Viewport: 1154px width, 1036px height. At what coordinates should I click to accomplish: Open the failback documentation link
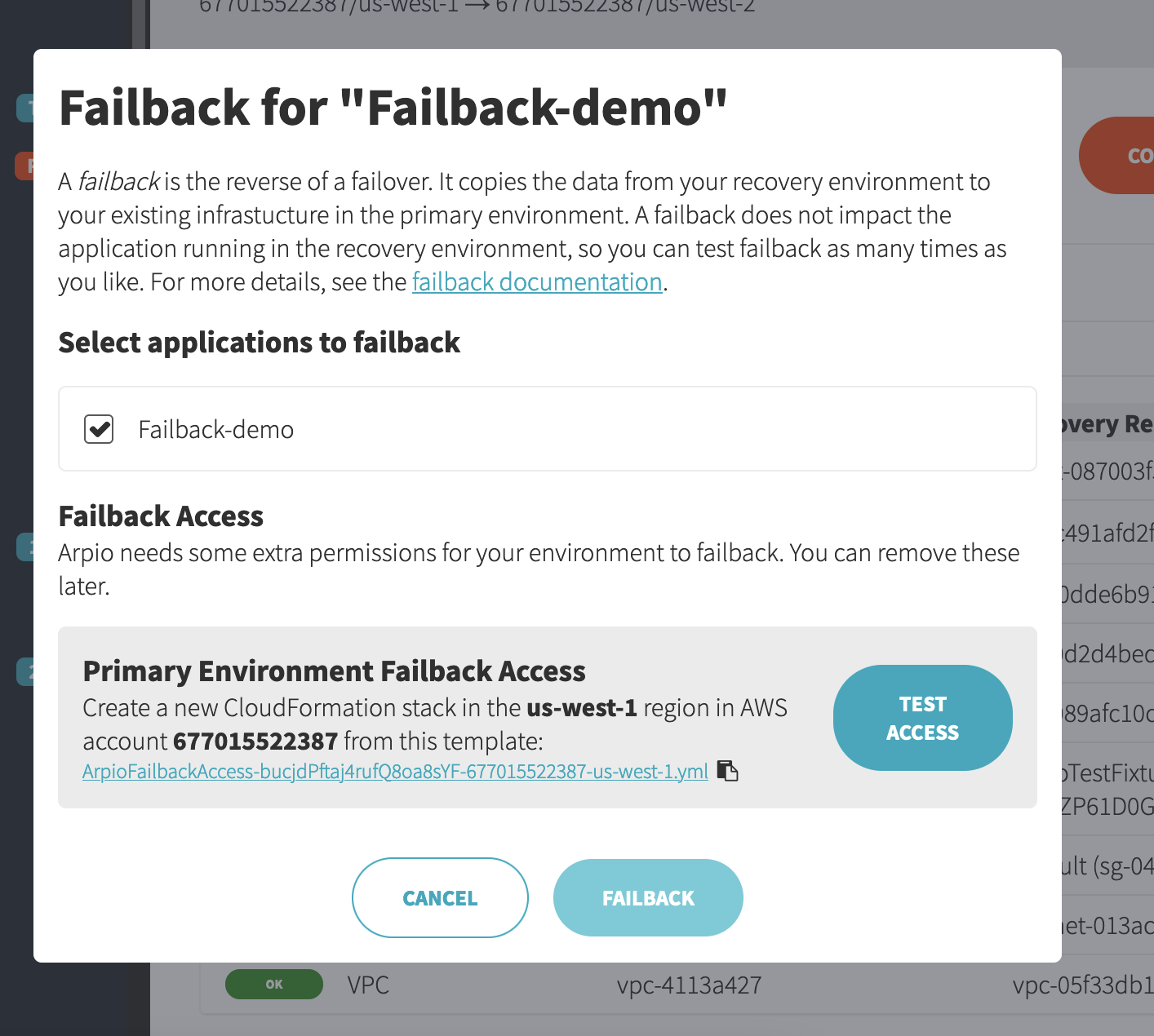click(536, 282)
